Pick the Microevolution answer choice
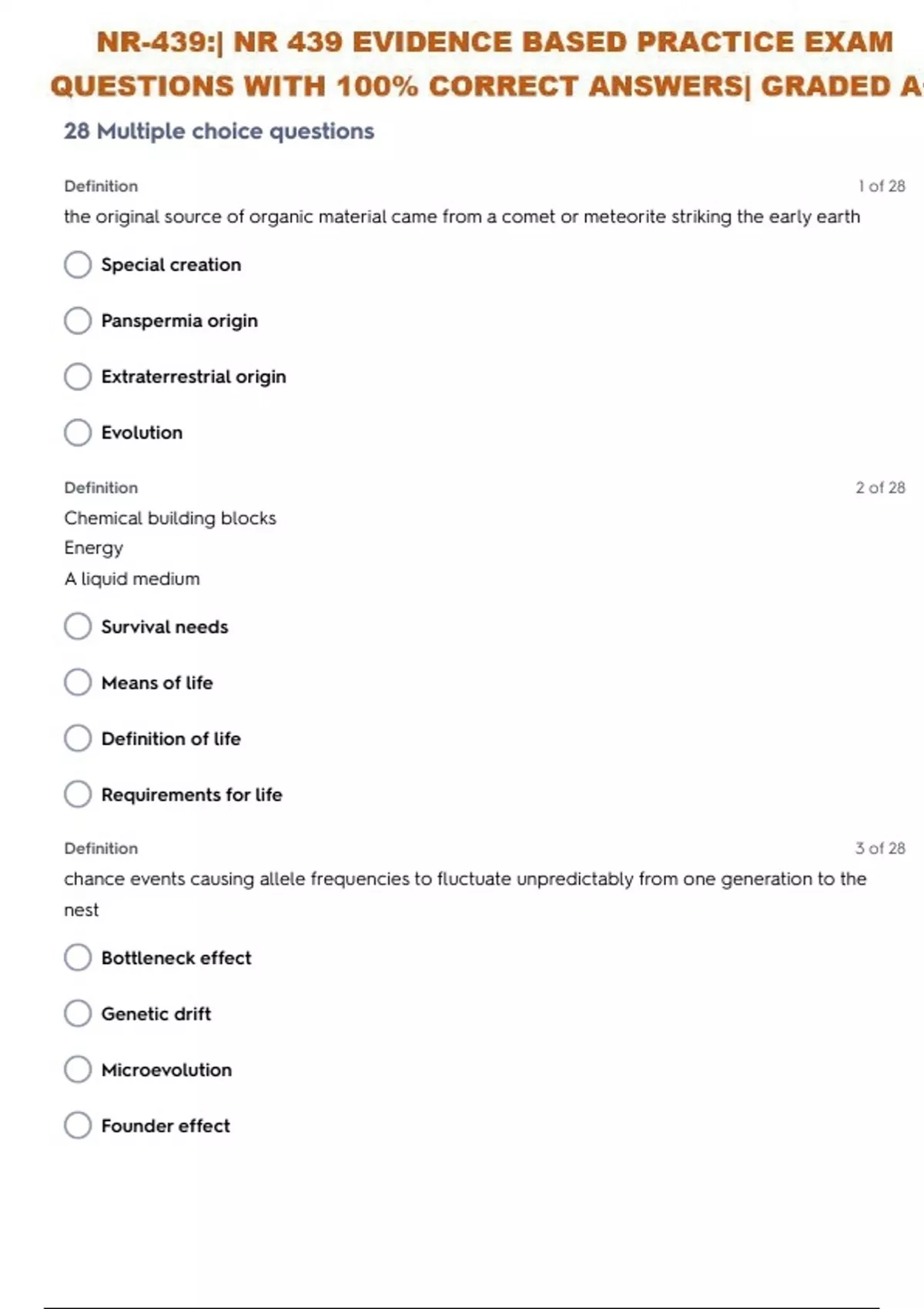The width and height of the screenshot is (924, 1309). pos(78,1070)
